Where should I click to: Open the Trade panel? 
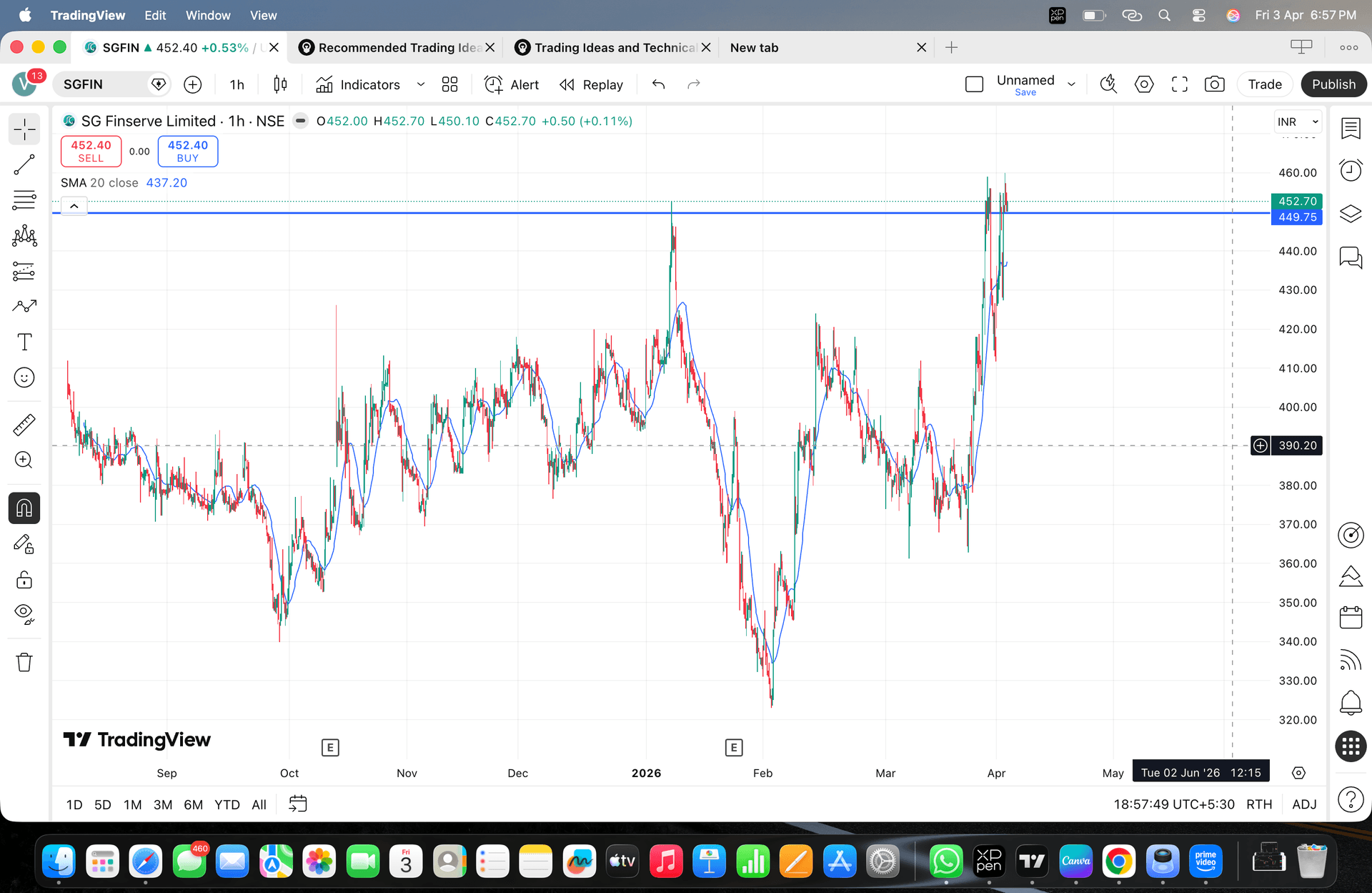point(1265,84)
